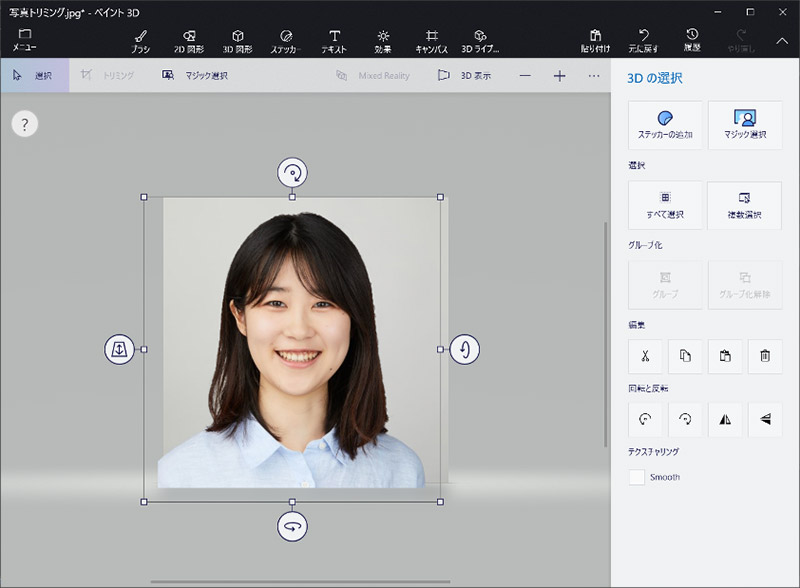Flip the selection horizontally
The width and height of the screenshot is (800, 588).
(725, 420)
